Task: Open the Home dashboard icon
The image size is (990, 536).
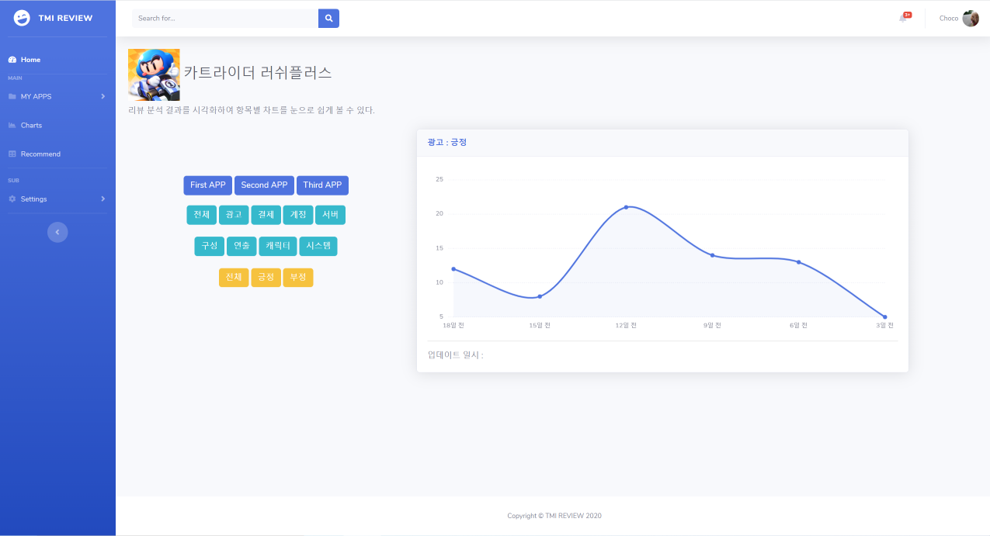Action: pos(12,59)
